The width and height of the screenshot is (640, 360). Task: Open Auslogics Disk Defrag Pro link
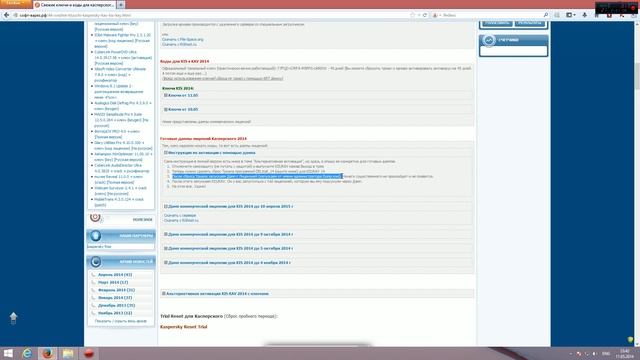coord(122,106)
